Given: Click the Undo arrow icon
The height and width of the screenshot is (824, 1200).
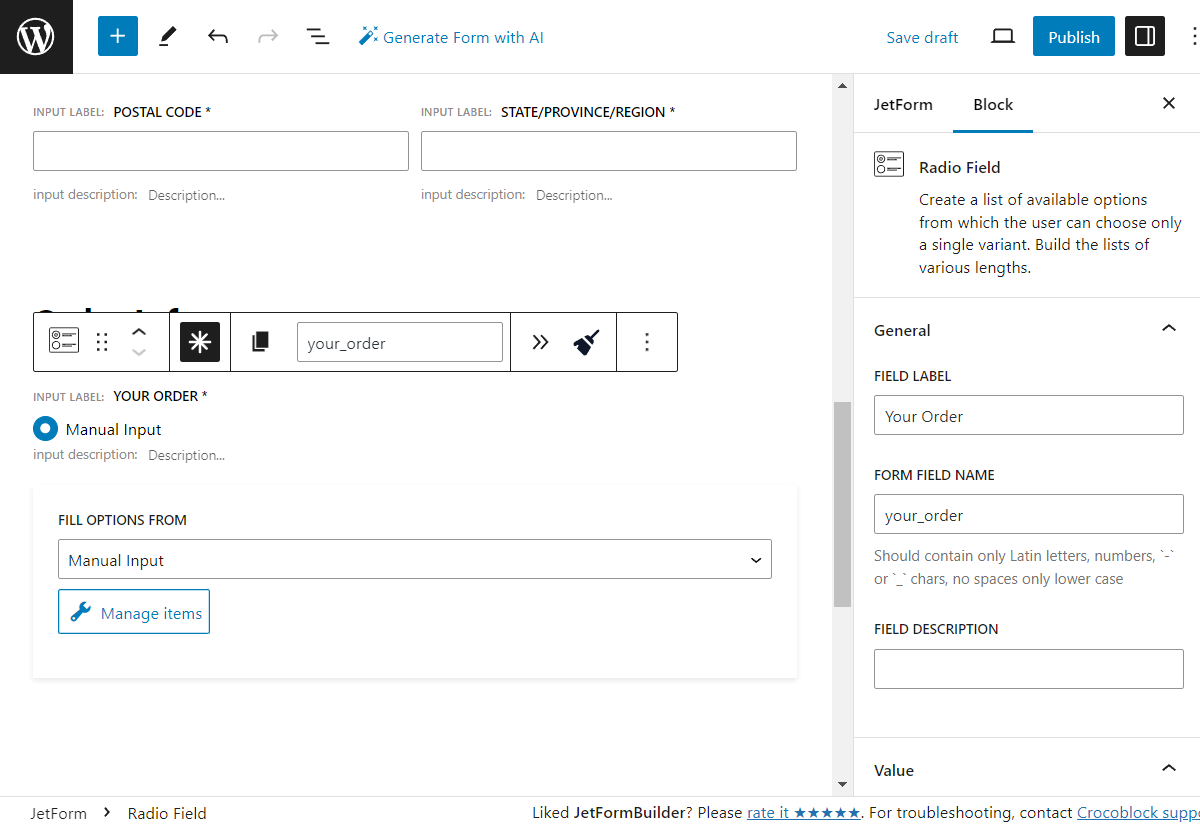Looking at the screenshot, I should pyautogui.click(x=218, y=36).
